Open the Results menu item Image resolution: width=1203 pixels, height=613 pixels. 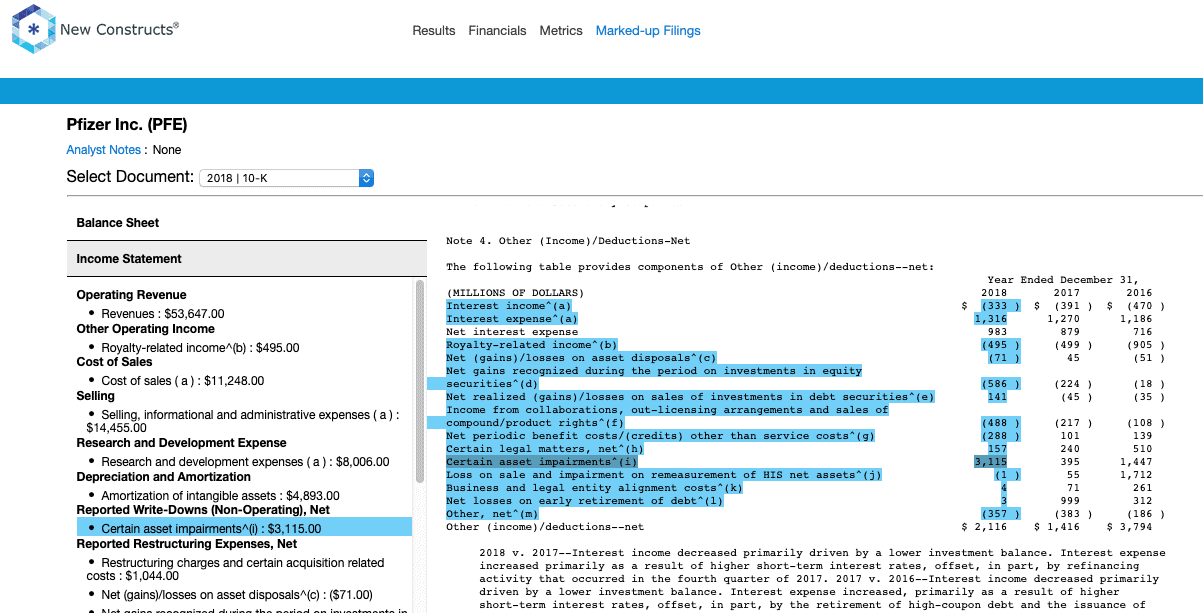pos(434,31)
